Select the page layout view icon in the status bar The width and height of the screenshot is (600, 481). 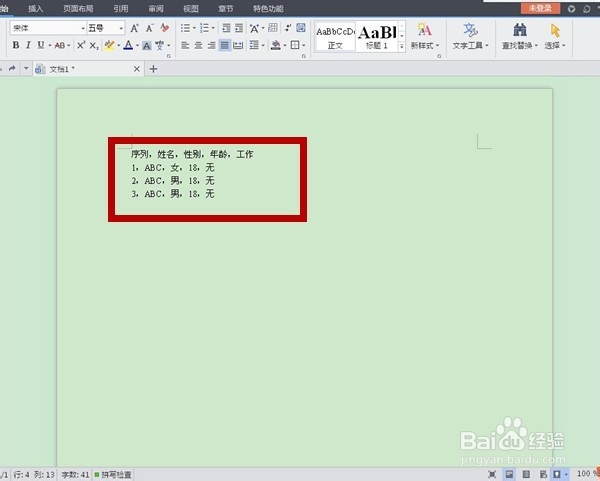[x=509, y=474]
